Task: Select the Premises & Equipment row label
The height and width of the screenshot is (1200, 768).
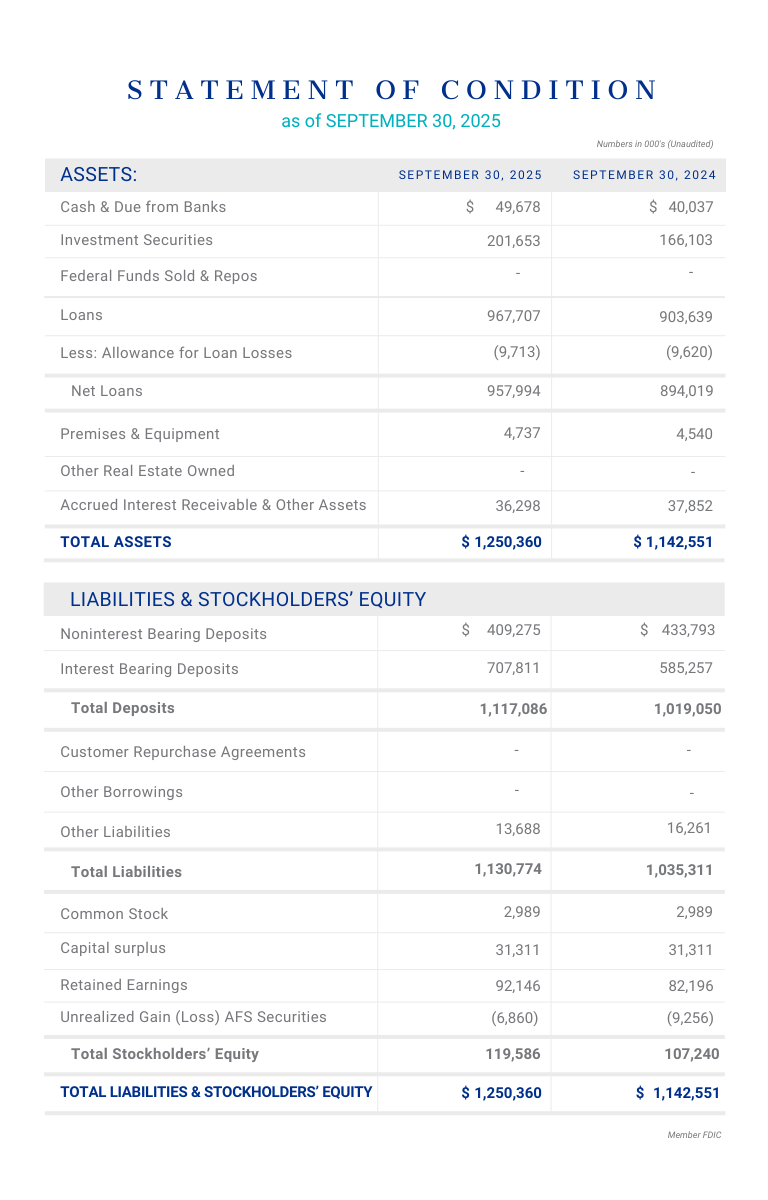Action: point(140,434)
